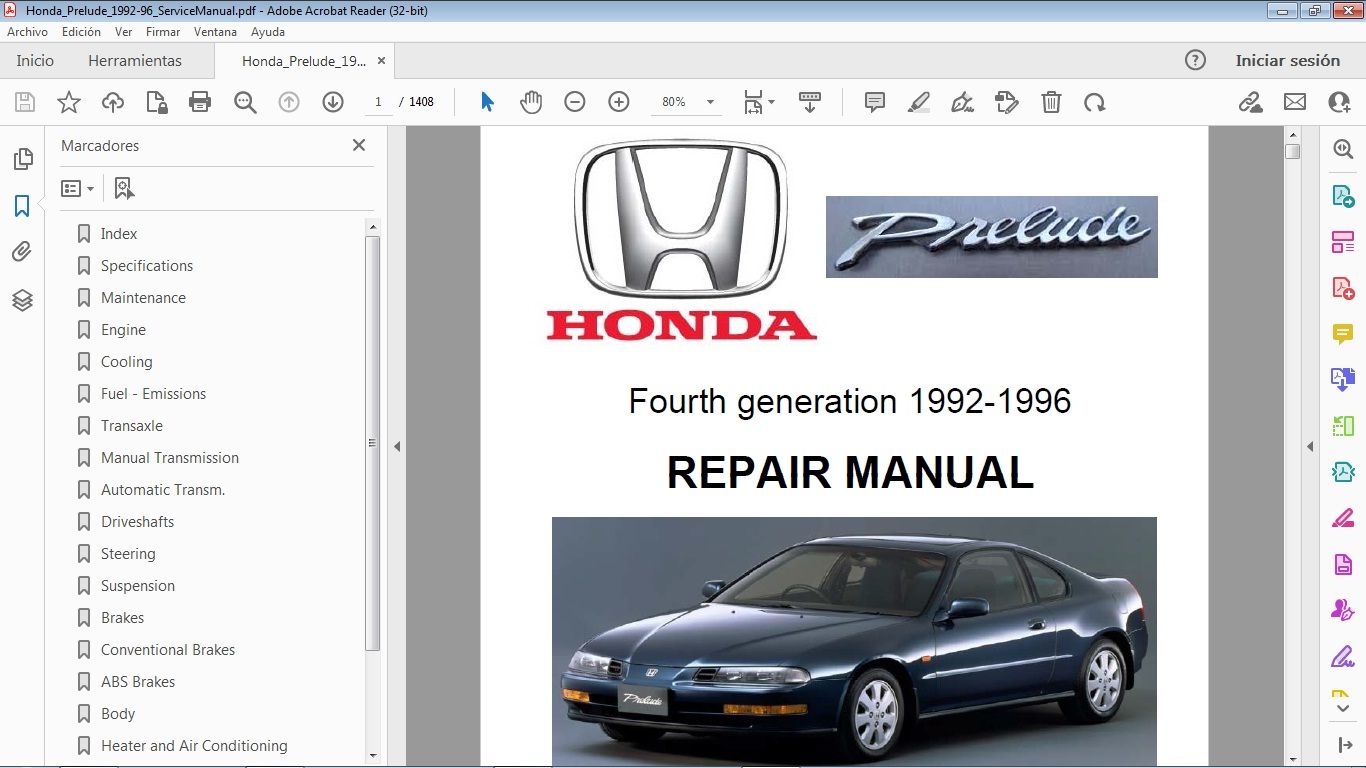This screenshot has height=768, width=1366.
Task: Open the zoom level 80% dropdown
Action: (x=686, y=101)
